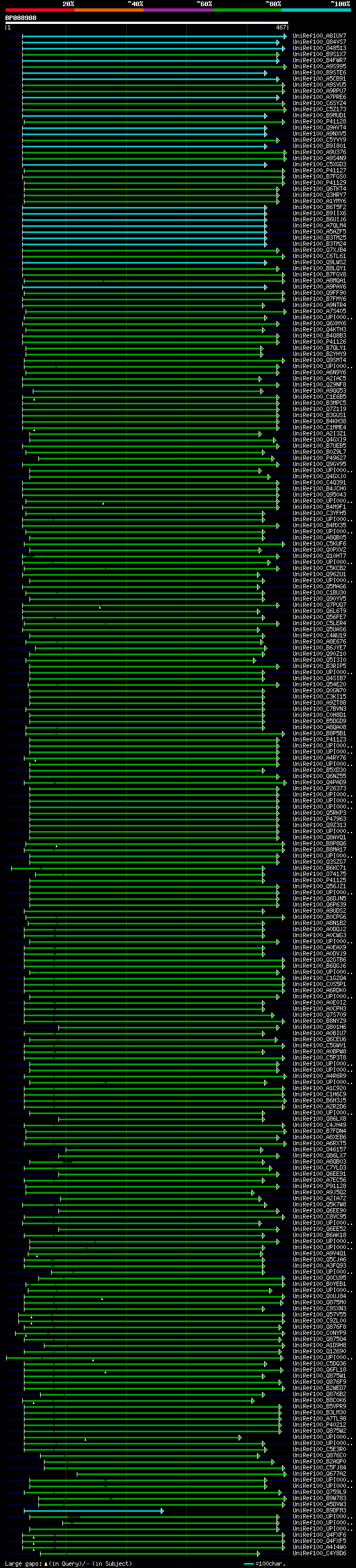Viewport: 356px width, 1568px height.
Task: Select the UniRef100_A7QLM4 entry
Action: pos(319,225)
